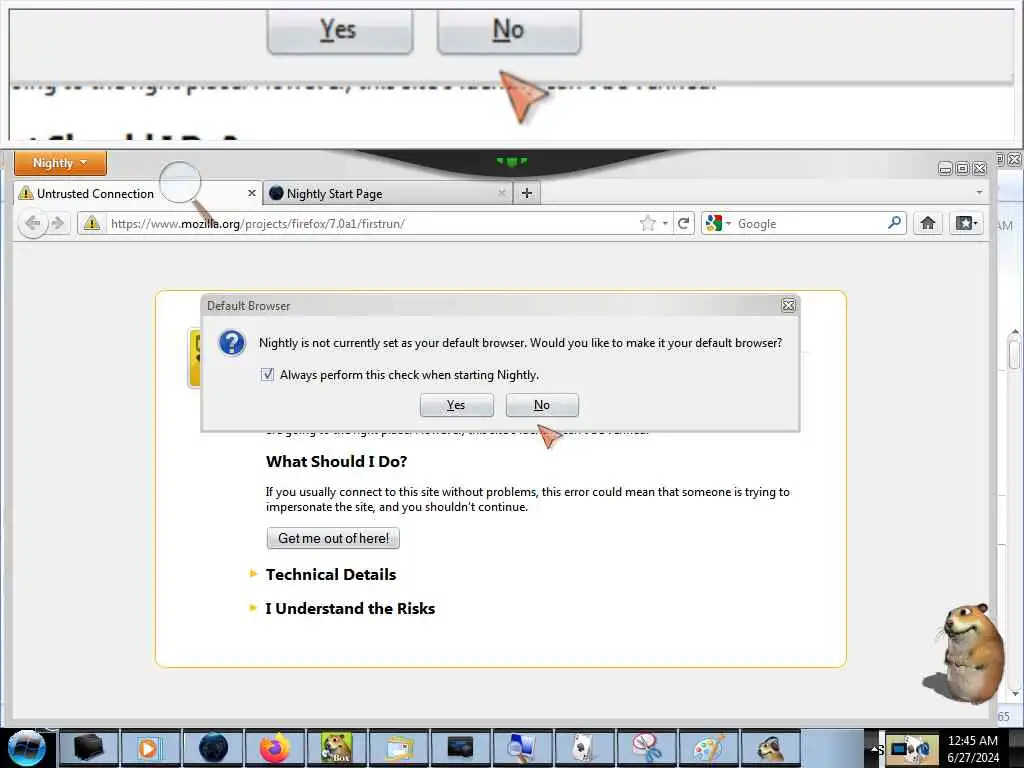Close the Default Browser dialog
This screenshot has height=768, width=1024.
click(788, 305)
